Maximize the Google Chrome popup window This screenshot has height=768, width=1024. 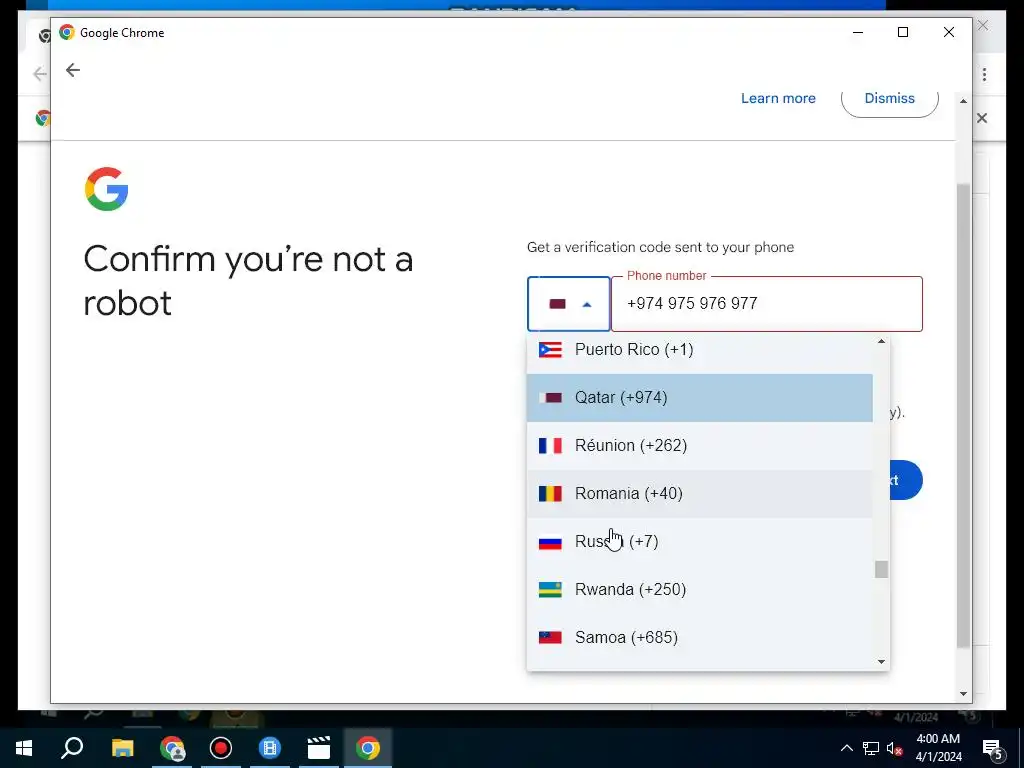[903, 32]
